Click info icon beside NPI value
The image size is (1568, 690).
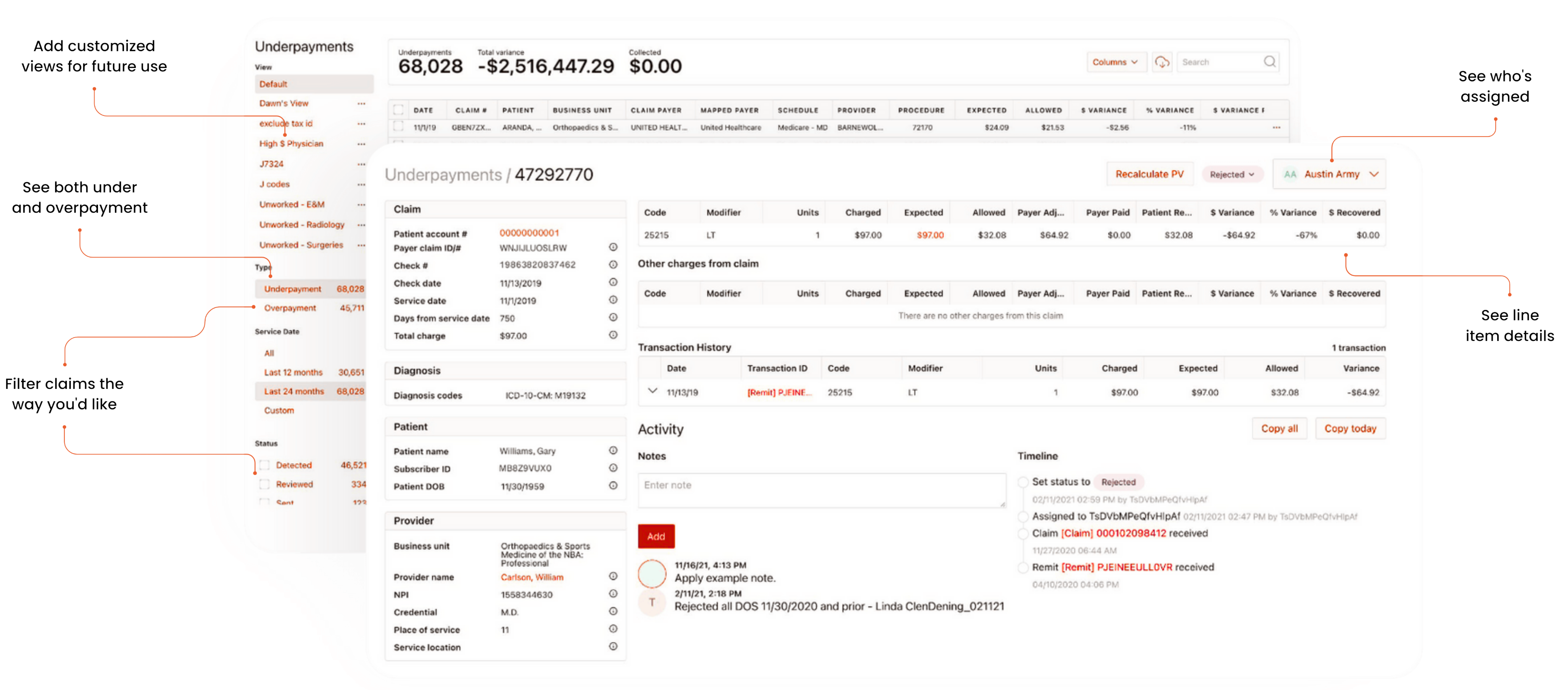coord(613,594)
